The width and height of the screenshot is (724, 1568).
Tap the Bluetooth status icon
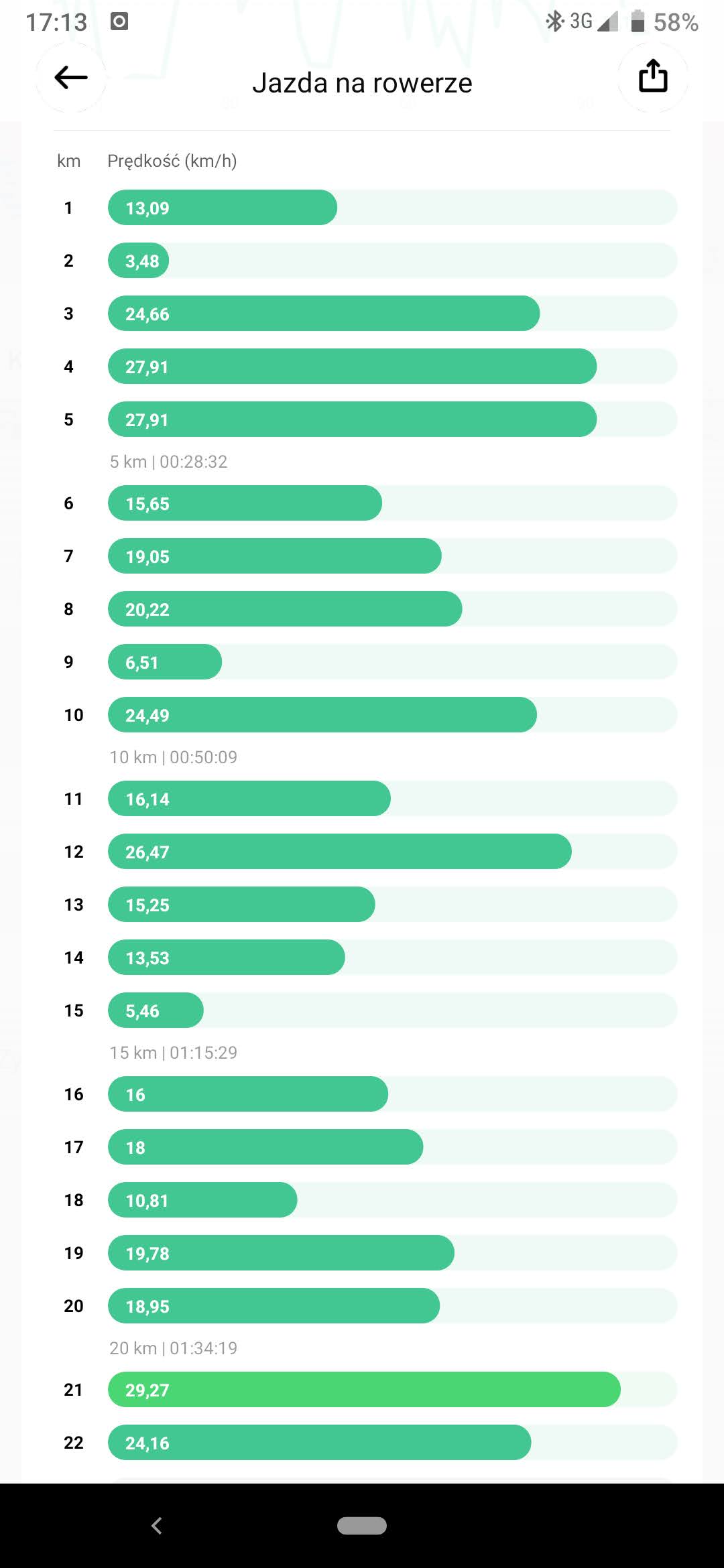(554, 21)
